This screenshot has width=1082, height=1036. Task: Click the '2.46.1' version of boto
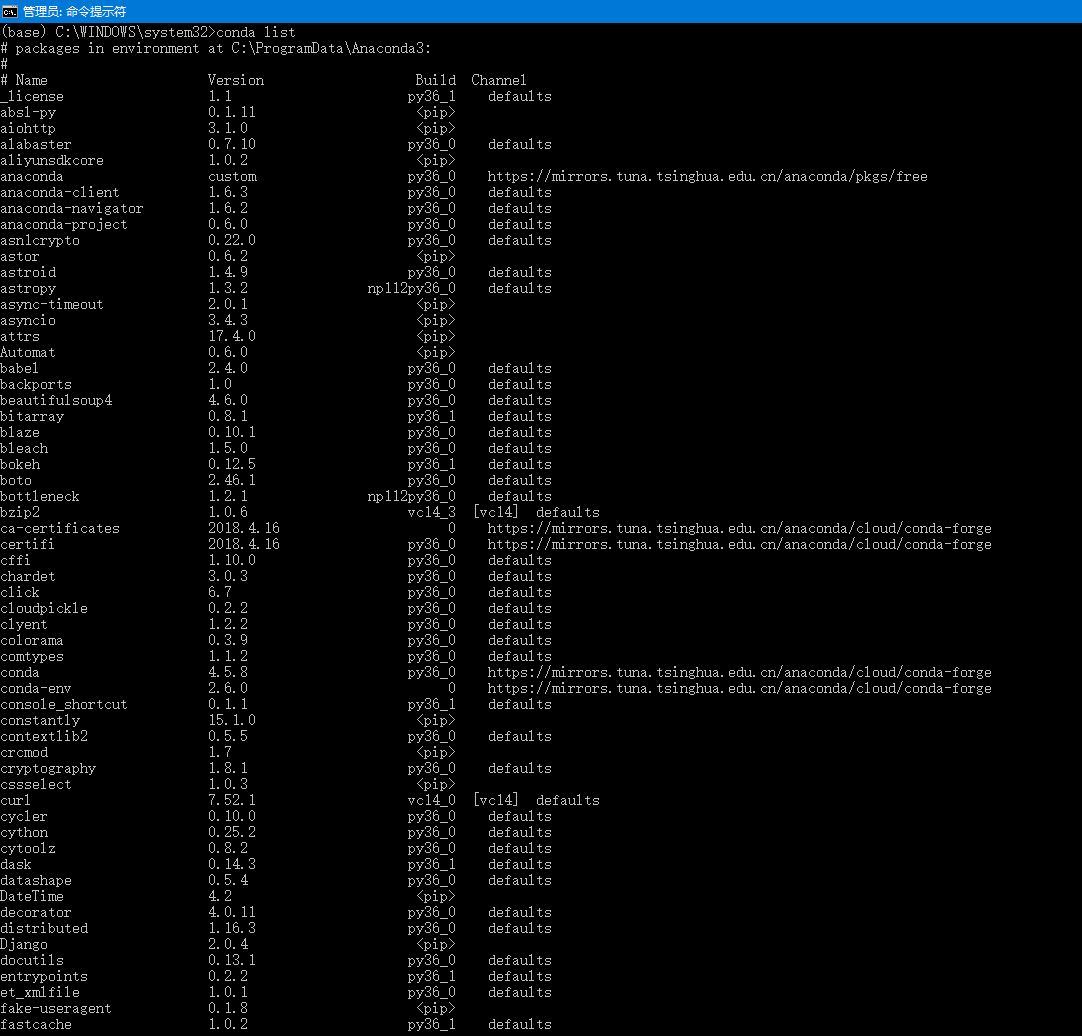(232, 480)
